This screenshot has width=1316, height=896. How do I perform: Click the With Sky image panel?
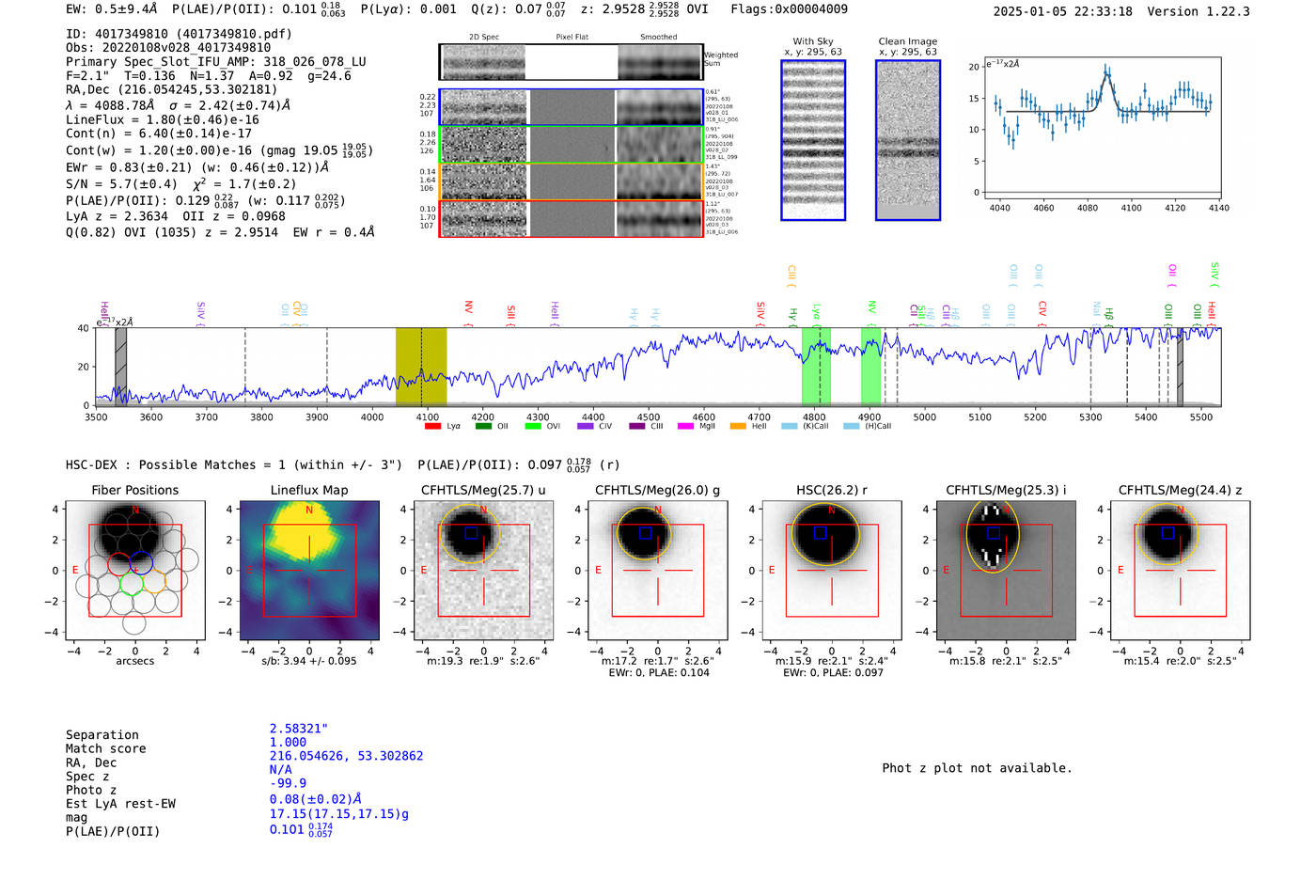coord(813,140)
